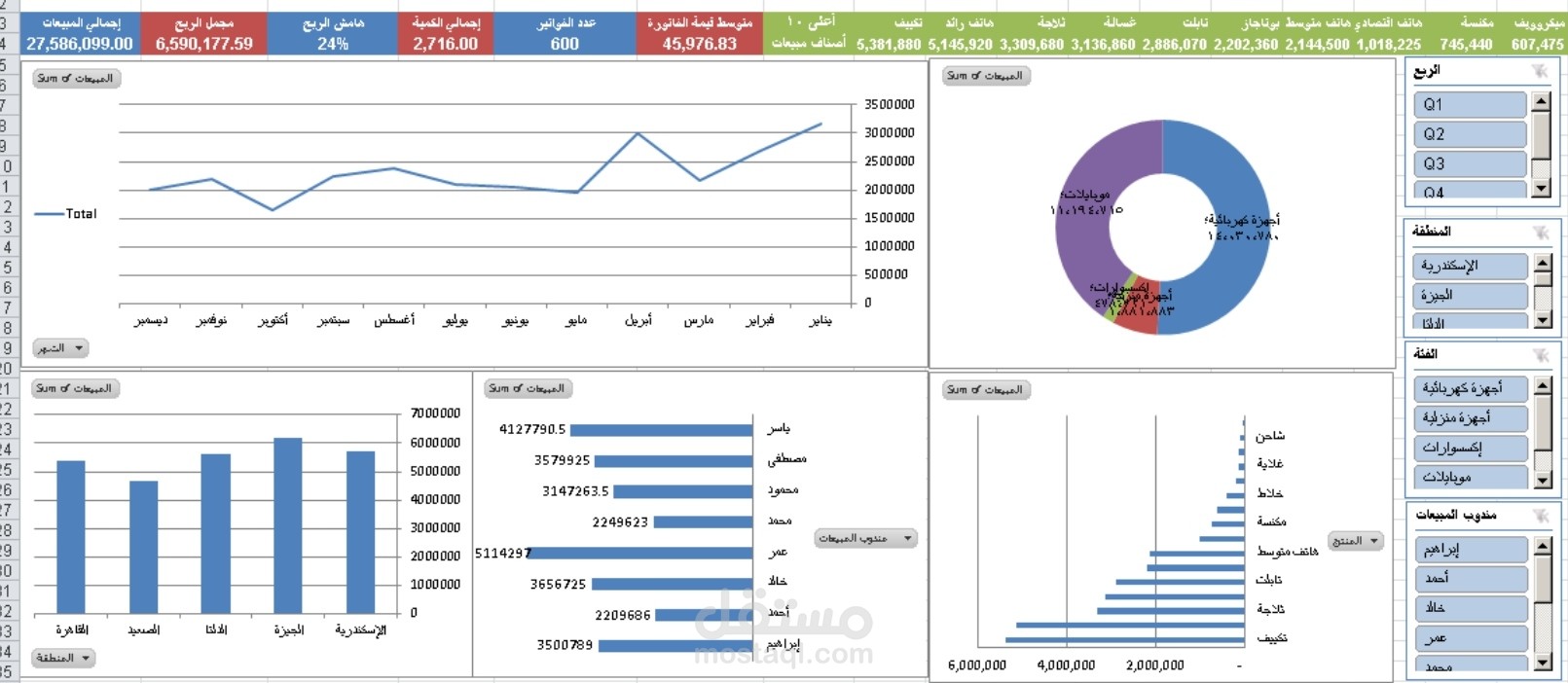1568x683 pixels.
Task: Select profit margin cell 24%
Action: click(332, 44)
